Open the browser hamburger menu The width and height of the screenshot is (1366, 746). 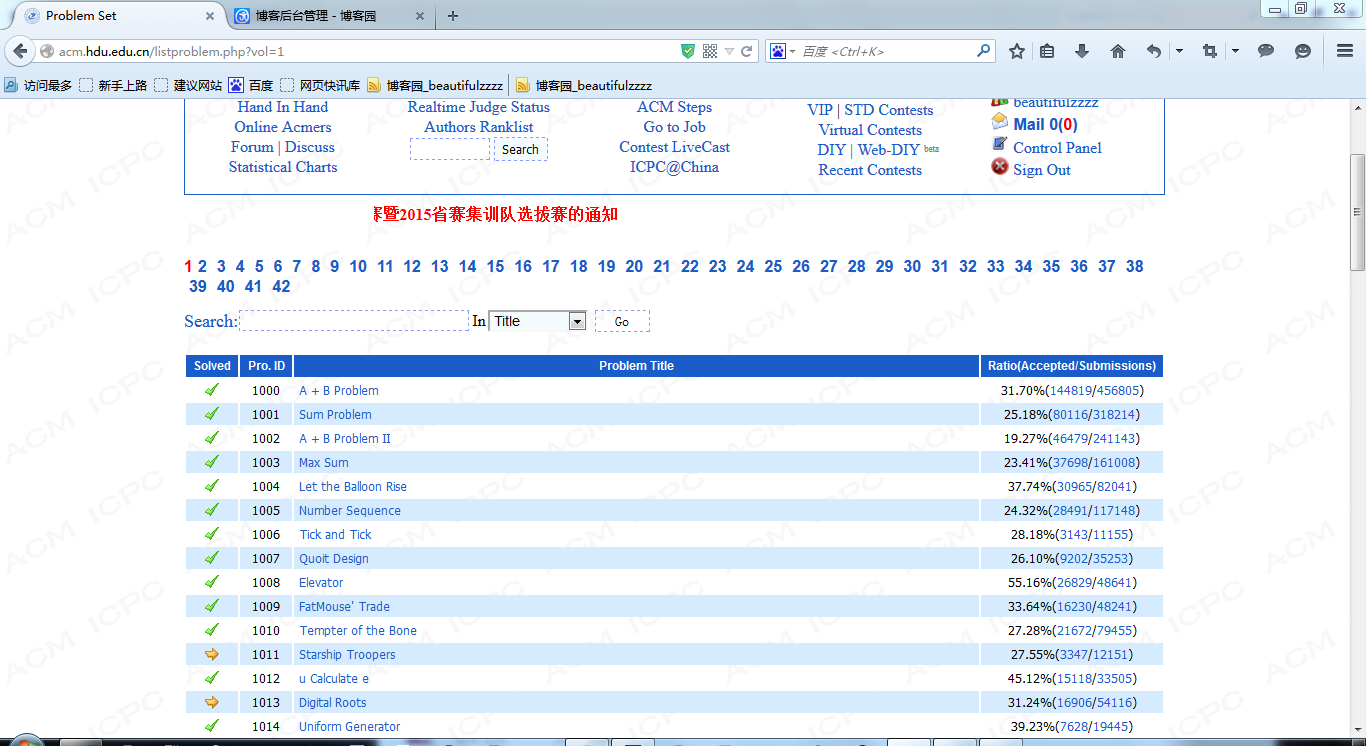(1345, 51)
